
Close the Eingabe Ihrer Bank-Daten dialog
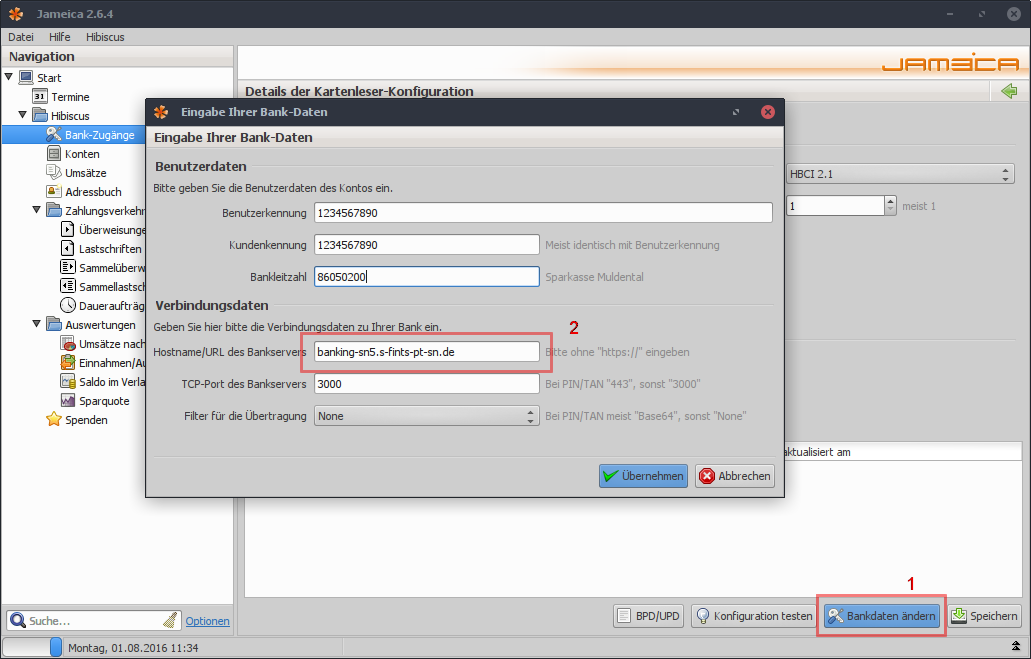coord(767,112)
